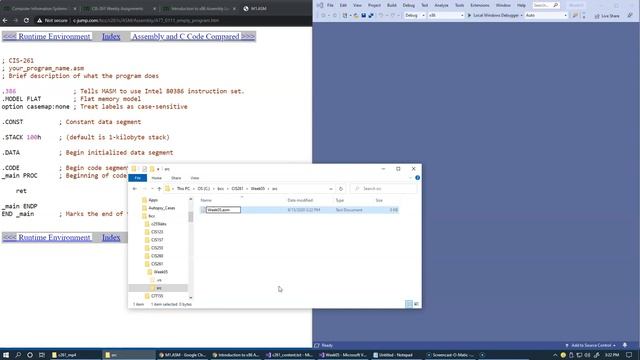Follow the Runtime Environment link at page top
Screen dimensions: 640x360
pyautogui.click(x=54, y=36)
